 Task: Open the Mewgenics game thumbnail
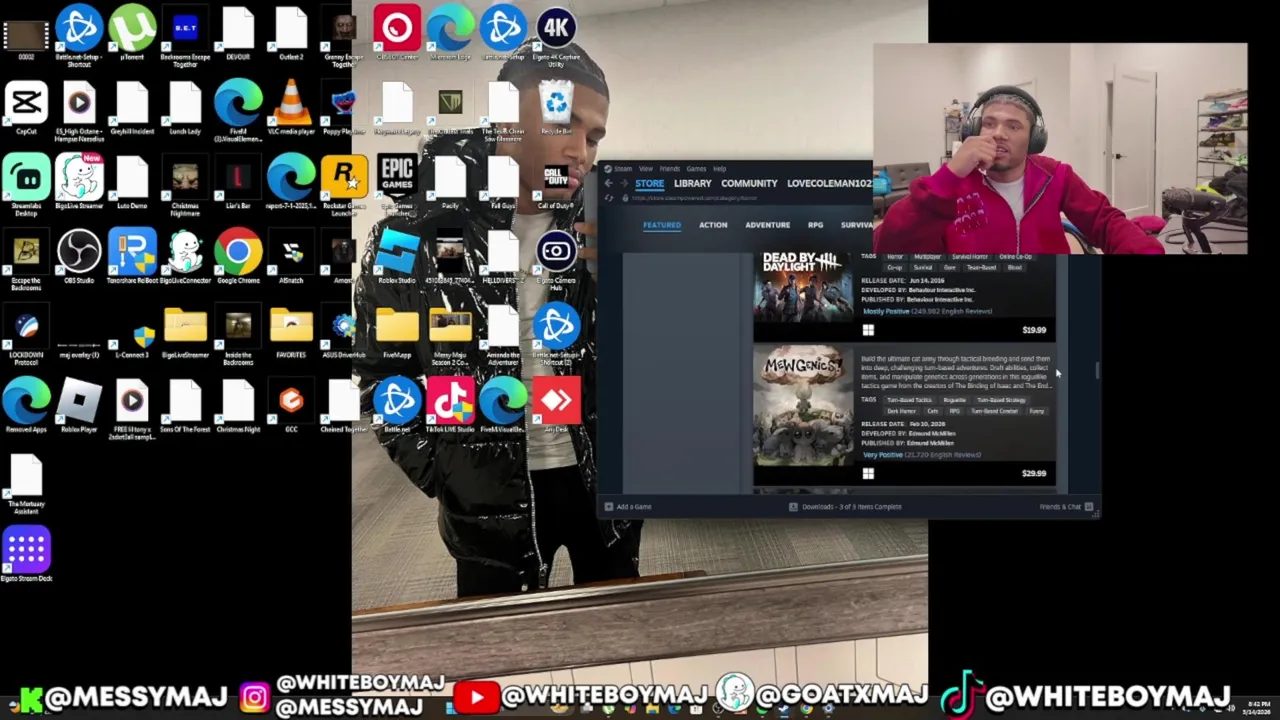(x=803, y=406)
